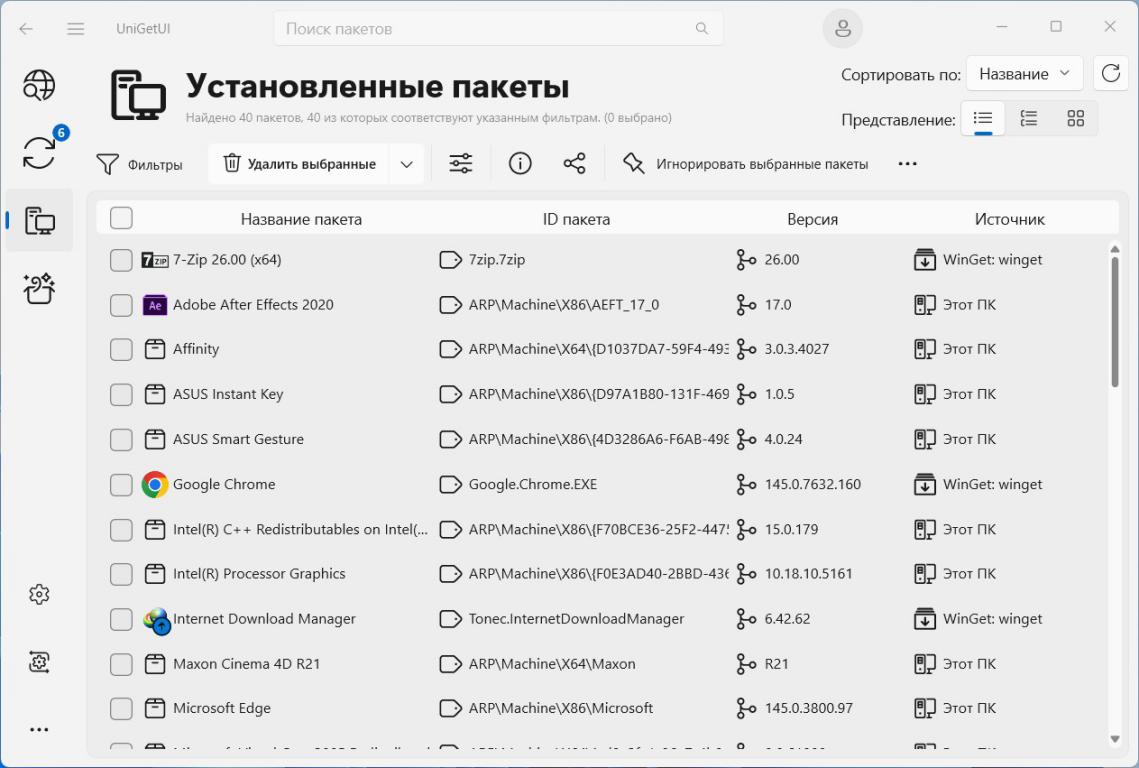Show package details info icon
Screen dimensions: 1139x768
pos(520,164)
